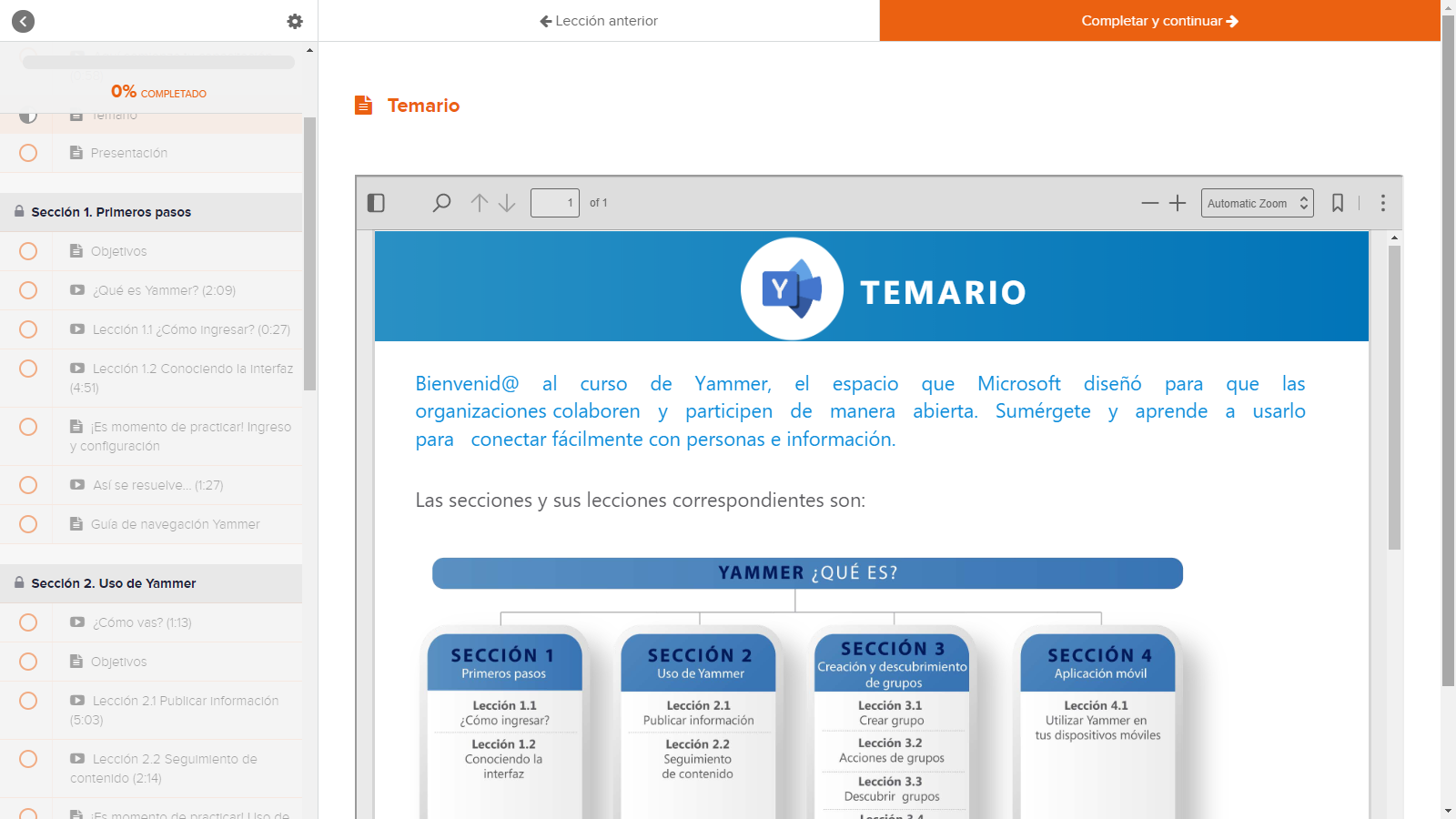Go to previous PDF page arrow
Image resolution: width=1456 pixels, height=819 pixels.
point(480,203)
